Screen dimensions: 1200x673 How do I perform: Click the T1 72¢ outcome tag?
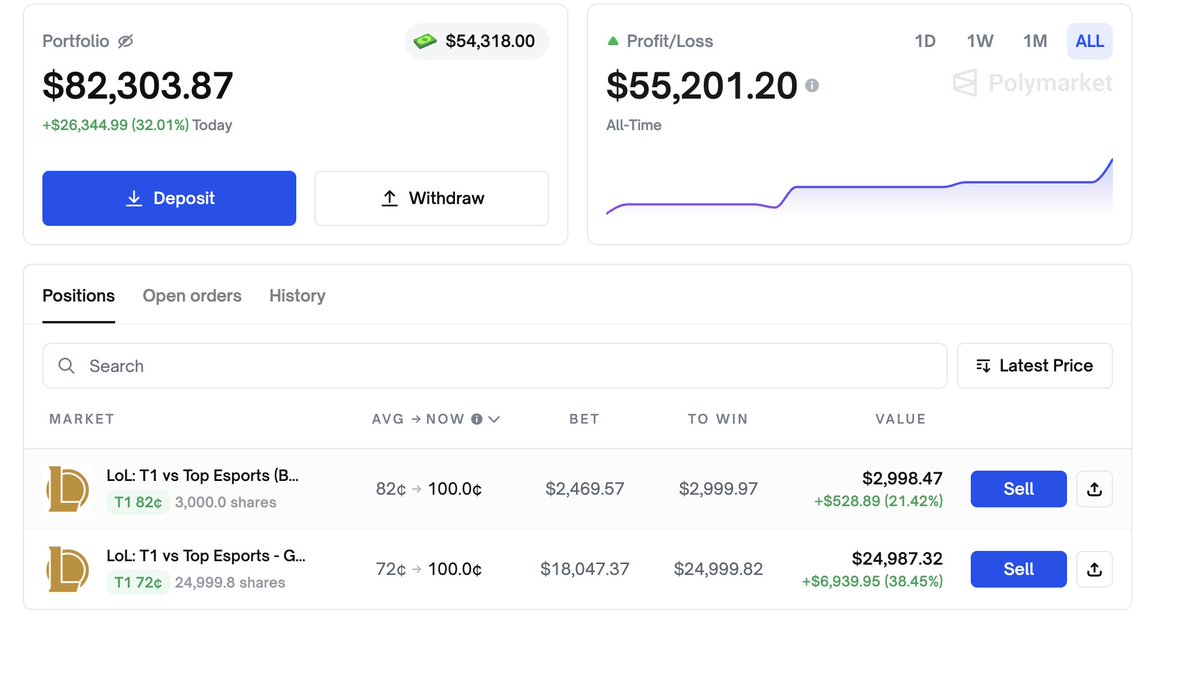pyautogui.click(x=138, y=582)
